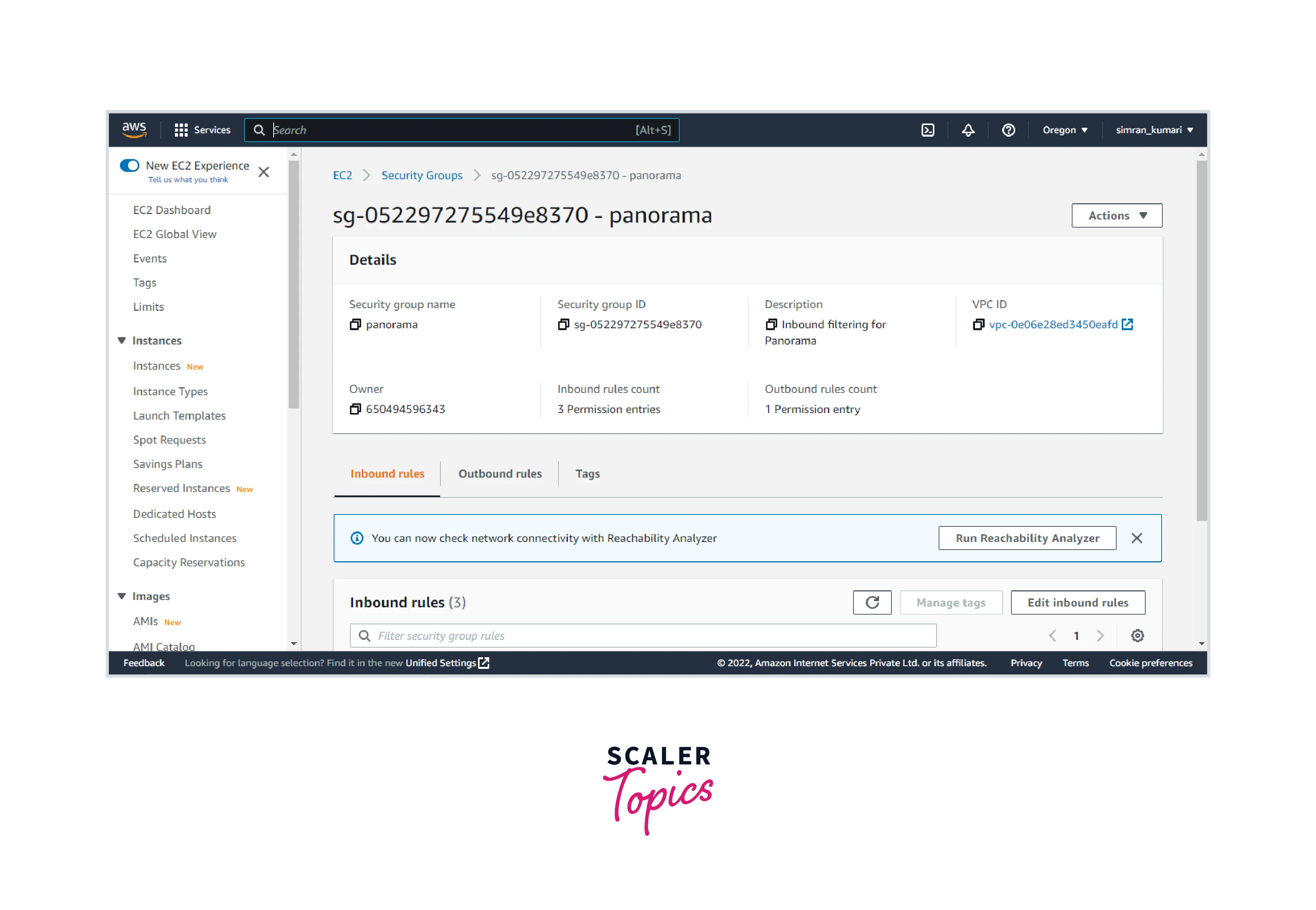Open AWS CloudShell terminal icon

[x=927, y=130]
